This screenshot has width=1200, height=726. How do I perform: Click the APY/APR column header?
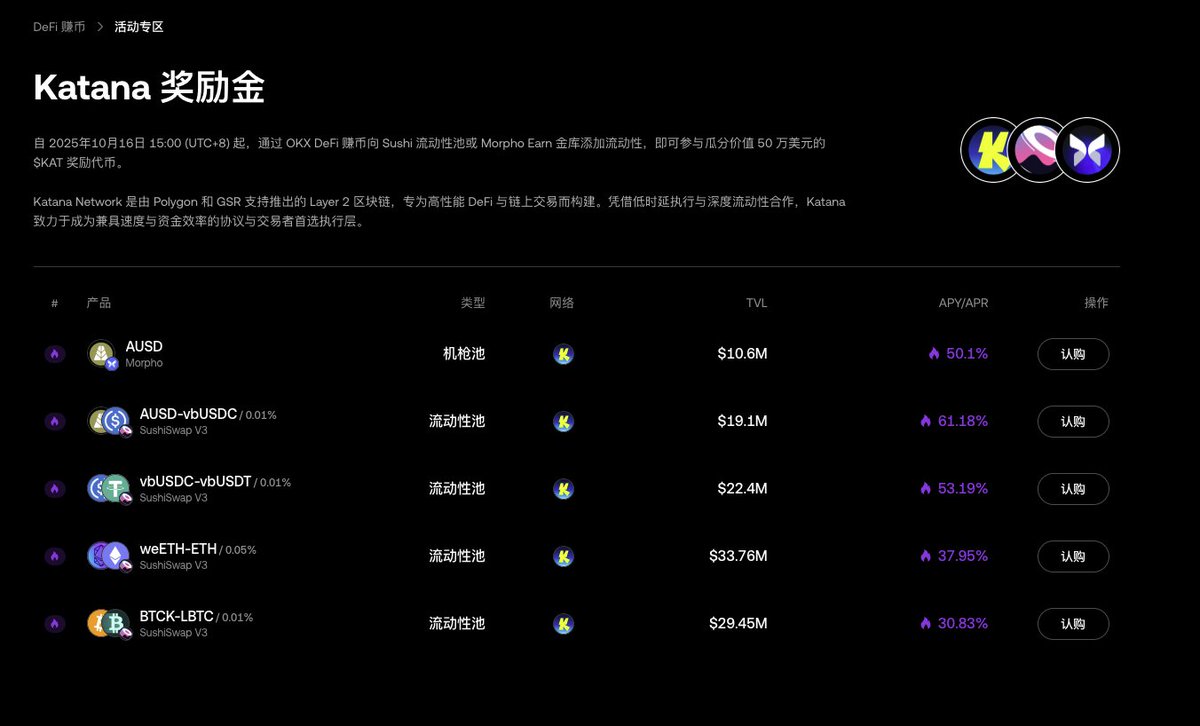tap(963, 303)
